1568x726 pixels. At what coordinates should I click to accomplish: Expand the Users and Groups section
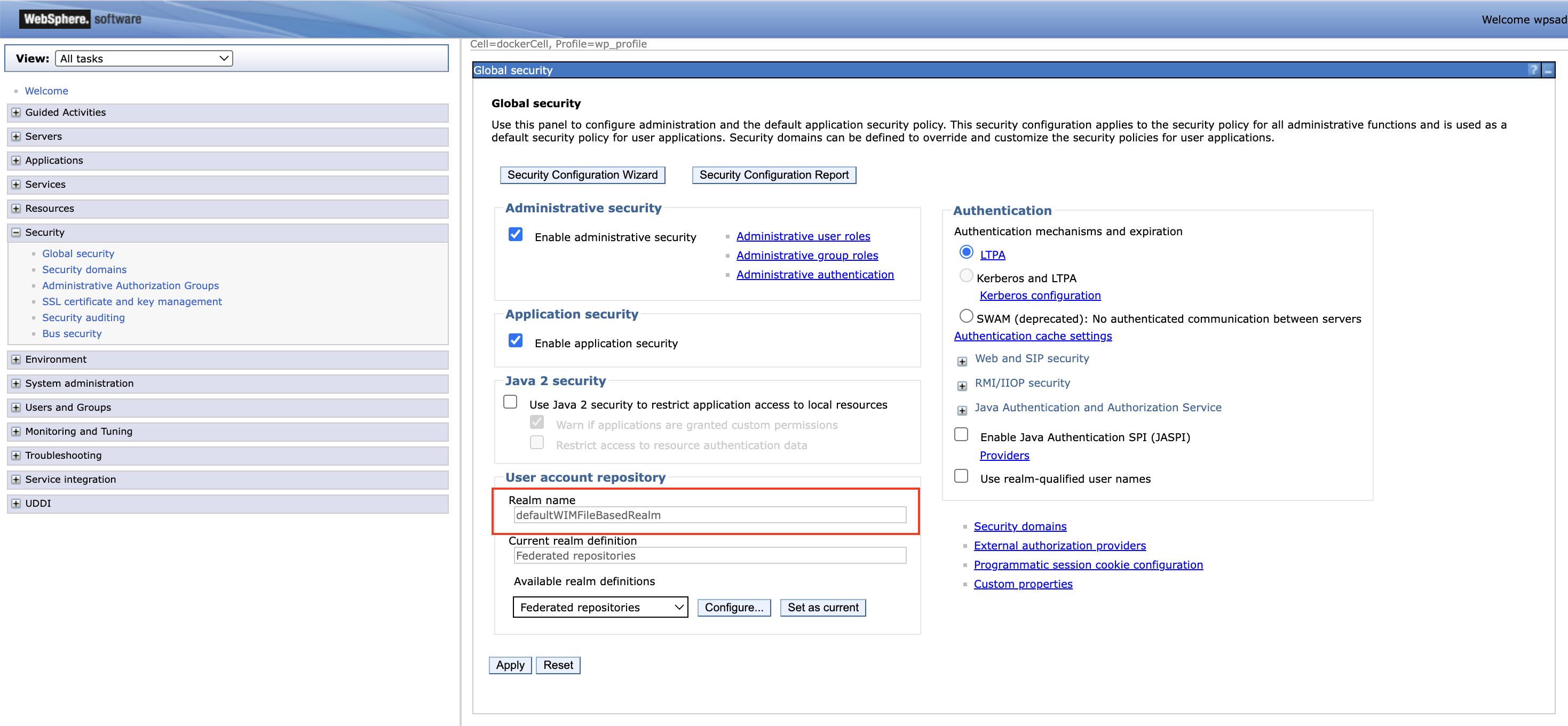pyautogui.click(x=16, y=407)
